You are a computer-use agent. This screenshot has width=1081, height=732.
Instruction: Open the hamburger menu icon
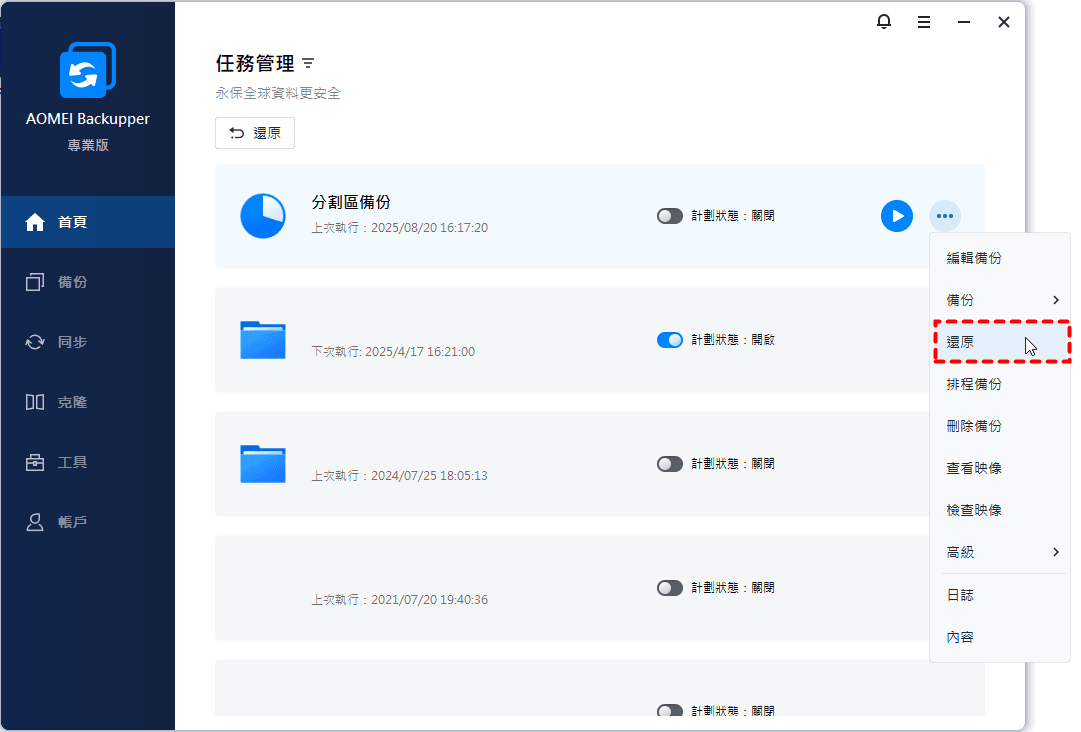coord(924,22)
